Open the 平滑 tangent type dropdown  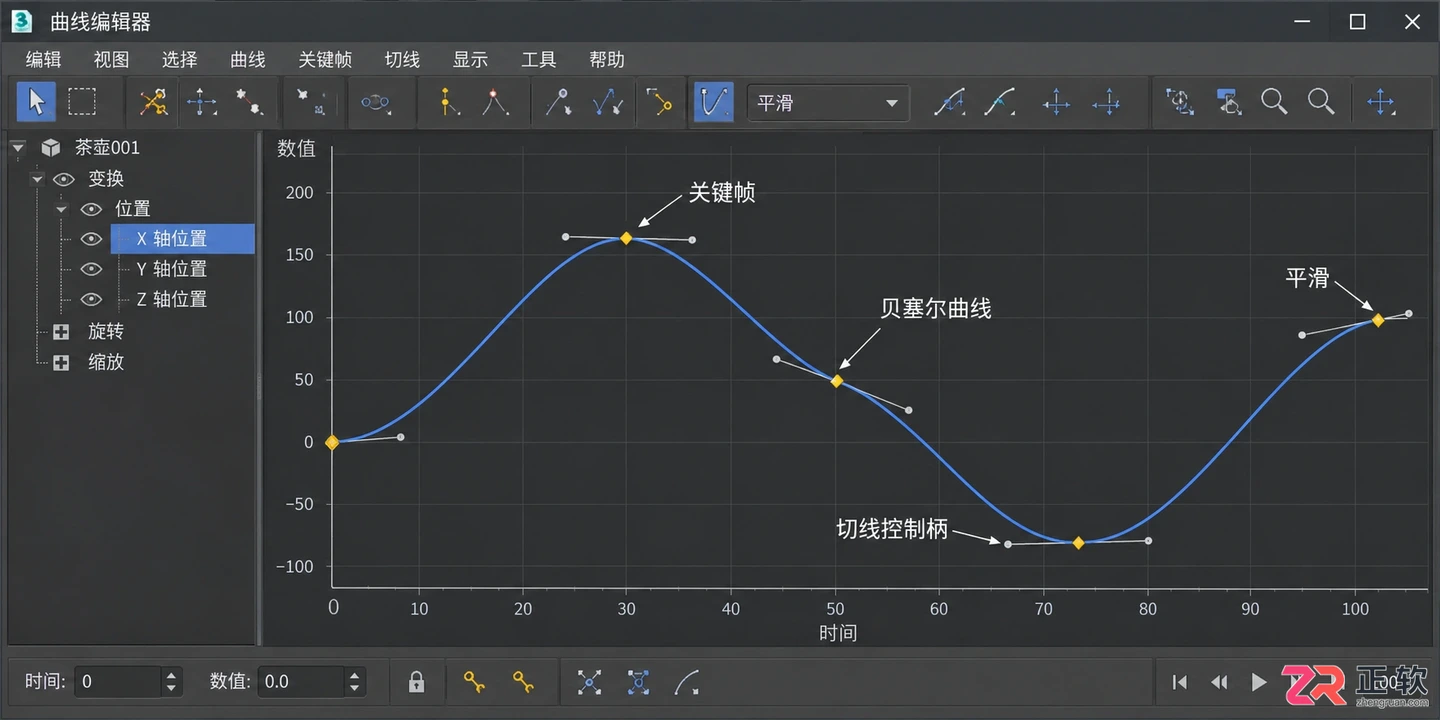[828, 103]
